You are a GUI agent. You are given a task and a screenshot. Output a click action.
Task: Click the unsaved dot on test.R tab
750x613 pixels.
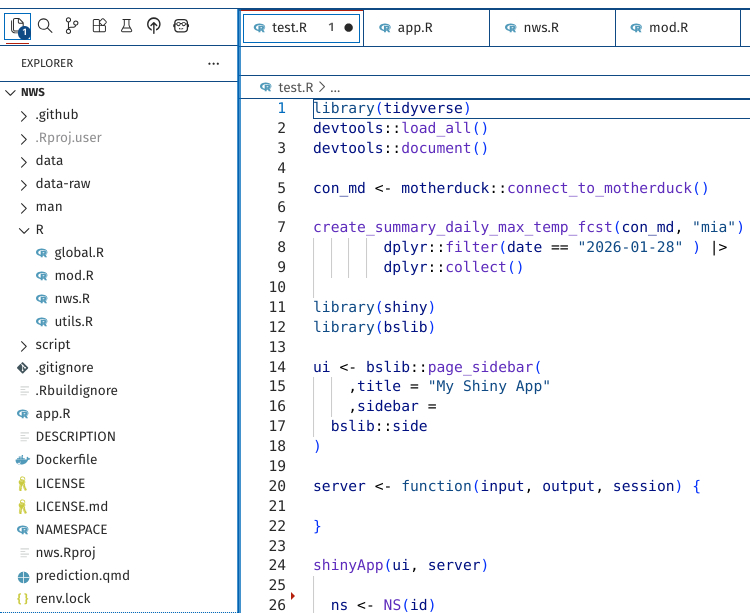348,28
